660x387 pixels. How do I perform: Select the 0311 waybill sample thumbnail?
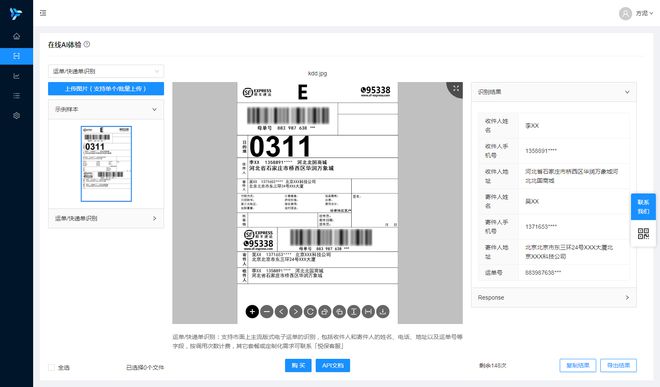pyautogui.click(x=106, y=164)
